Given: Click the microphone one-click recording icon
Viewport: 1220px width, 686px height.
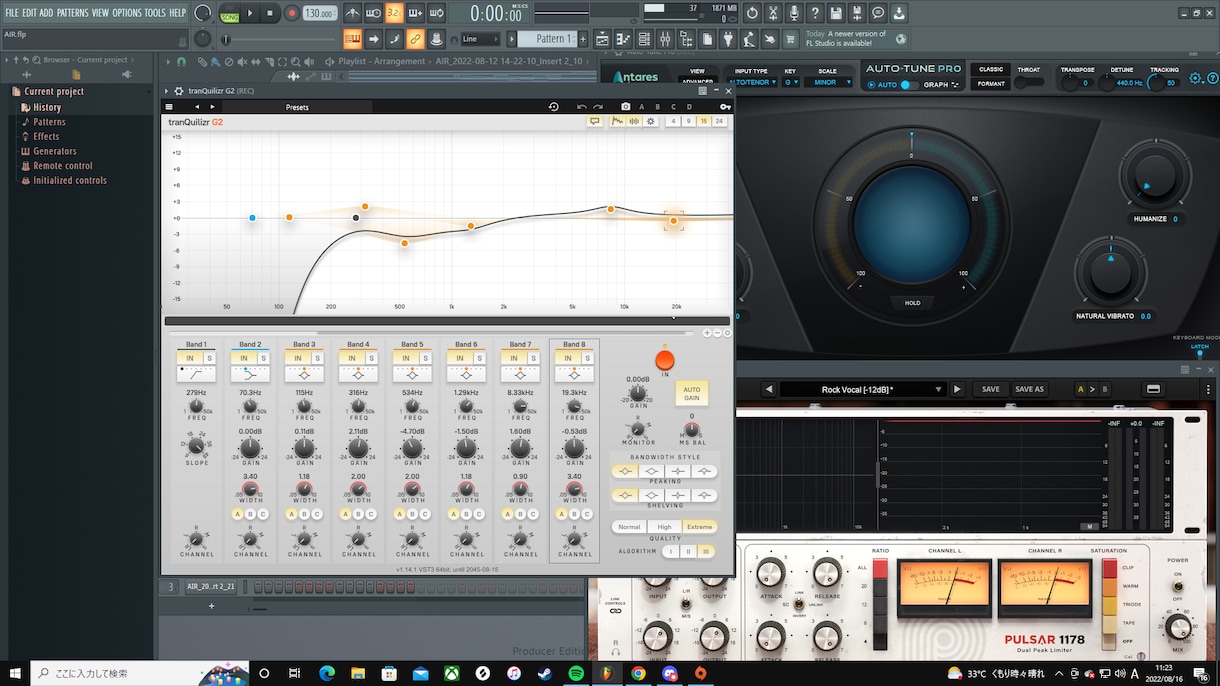Looking at the screenshot, I should pos(794,13).
